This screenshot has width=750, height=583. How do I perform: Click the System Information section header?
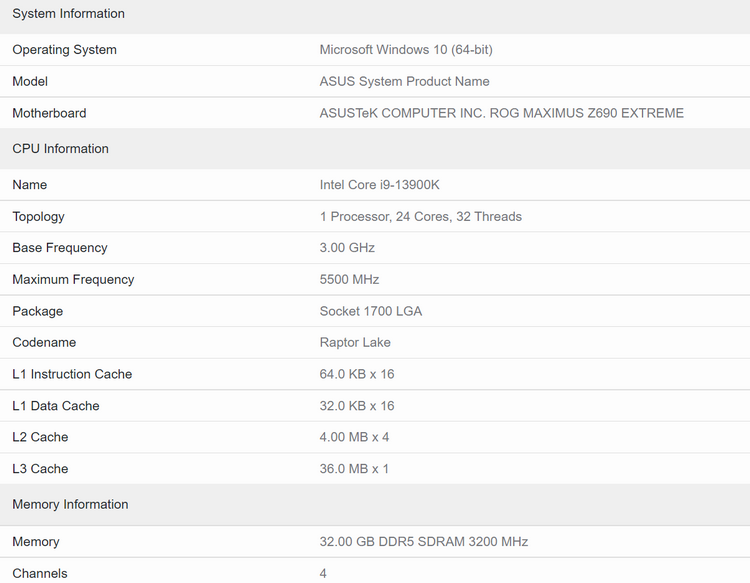[x=69, y=14]
